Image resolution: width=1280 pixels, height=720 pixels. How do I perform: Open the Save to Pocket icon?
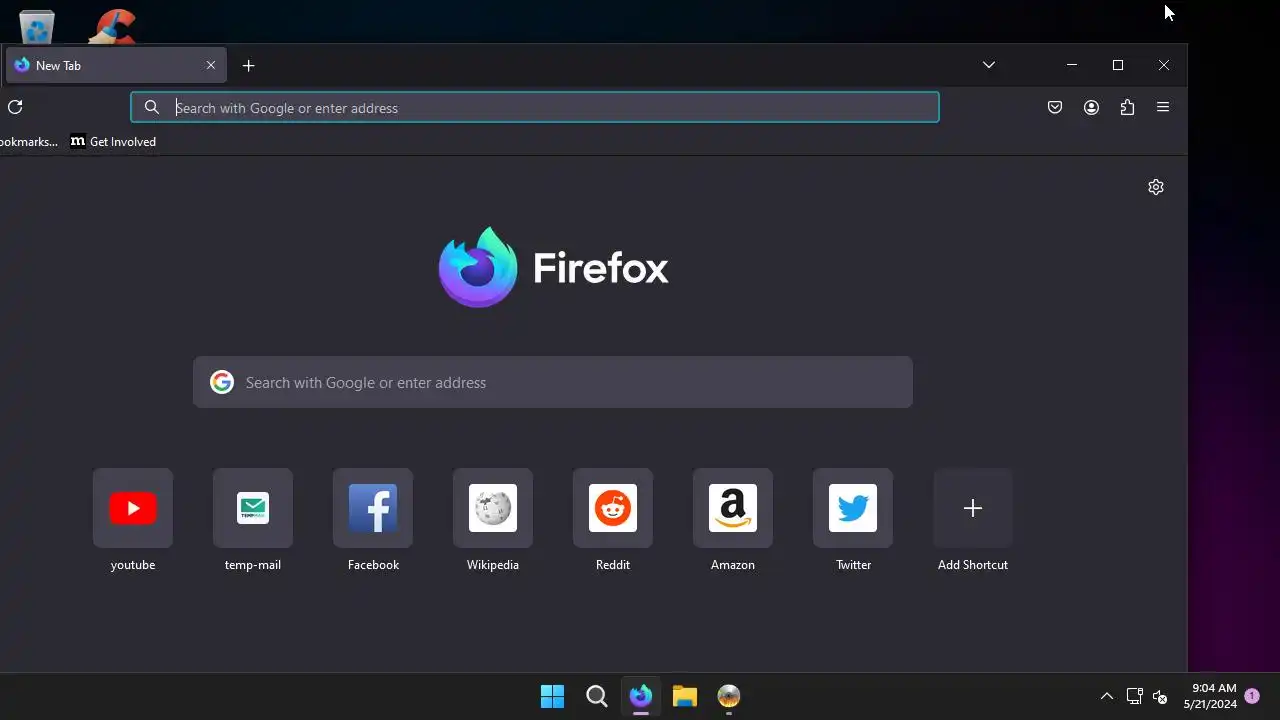click(x=1055, y=107)
